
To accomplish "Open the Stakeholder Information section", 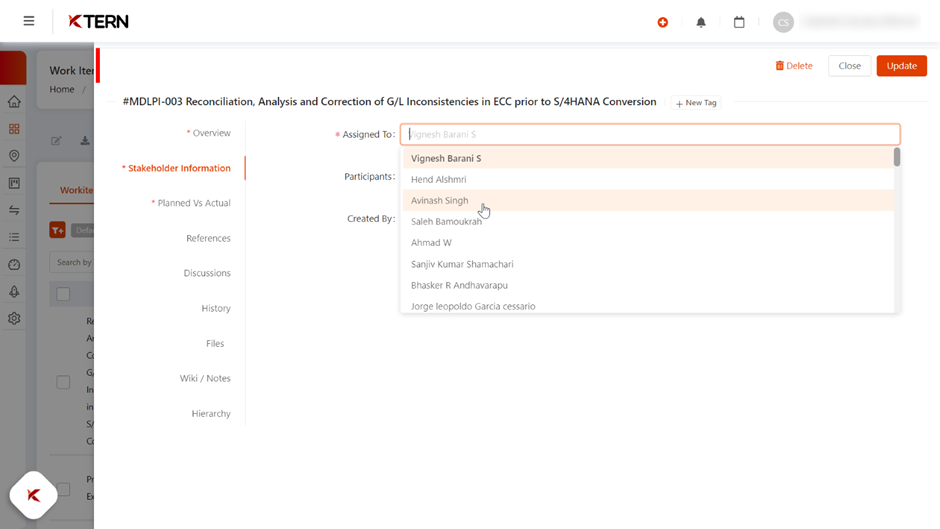I will pos(176,168).
